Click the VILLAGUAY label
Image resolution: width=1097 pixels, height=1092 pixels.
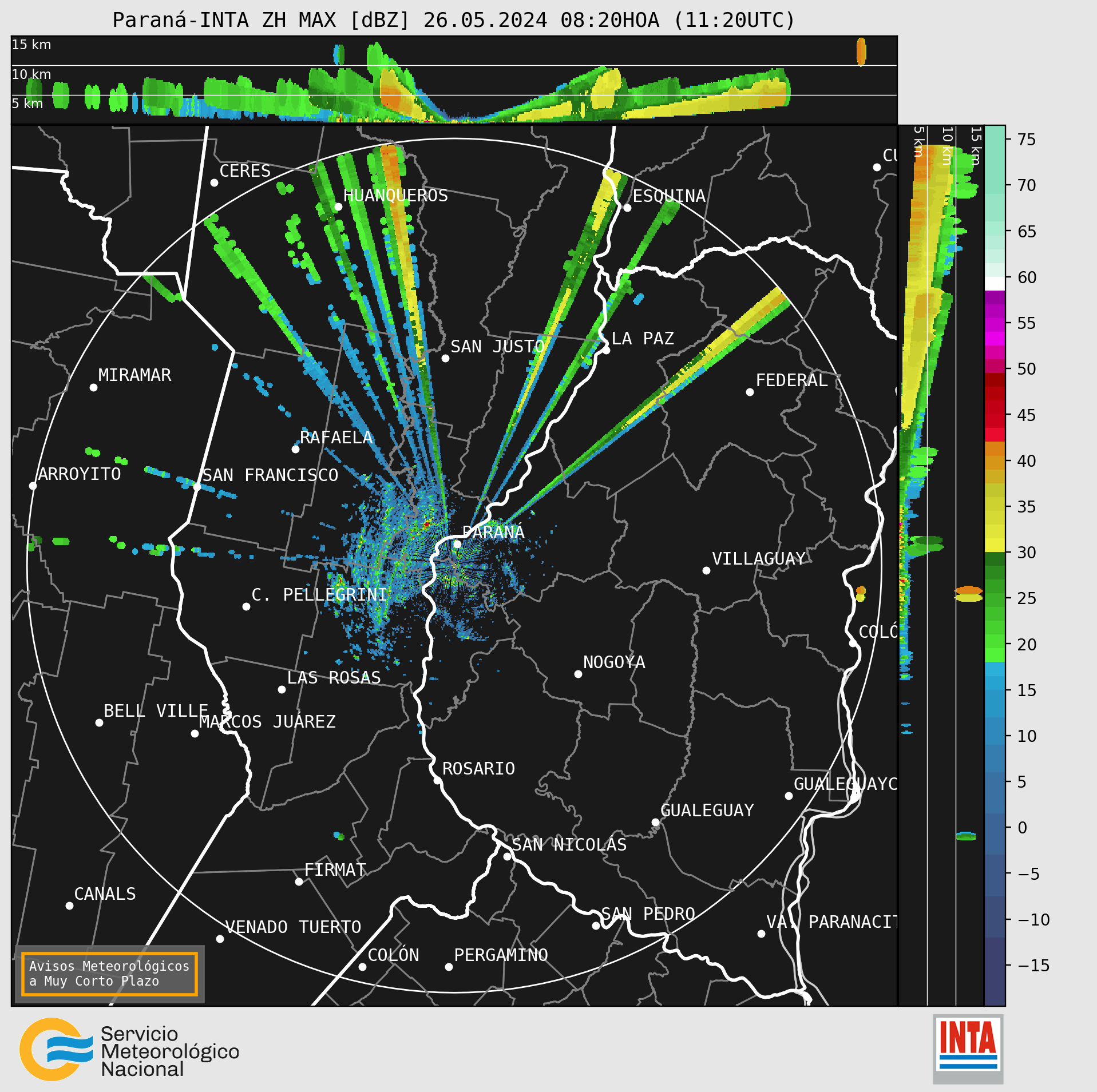759,559
